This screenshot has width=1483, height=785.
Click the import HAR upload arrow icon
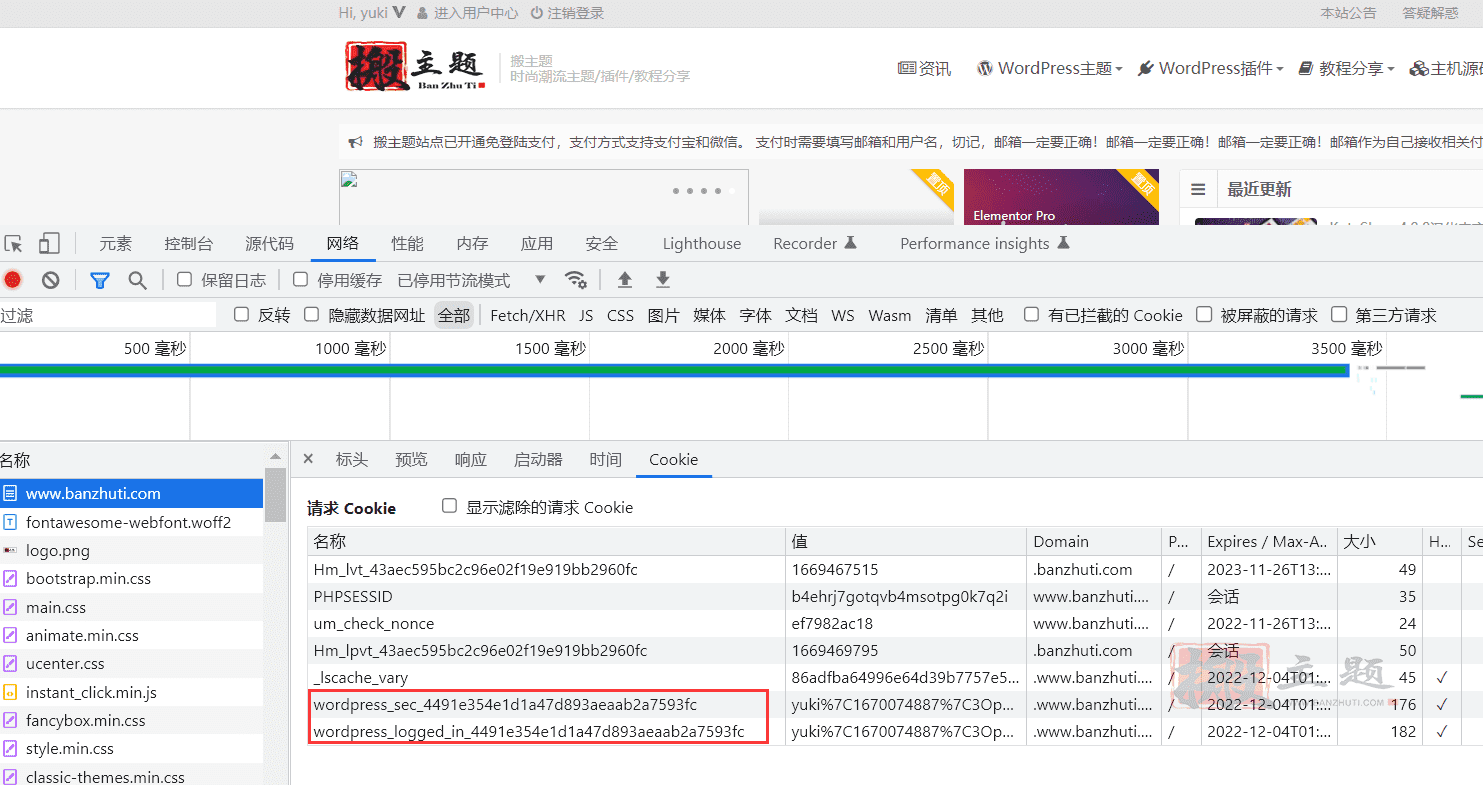coord(625,280)
